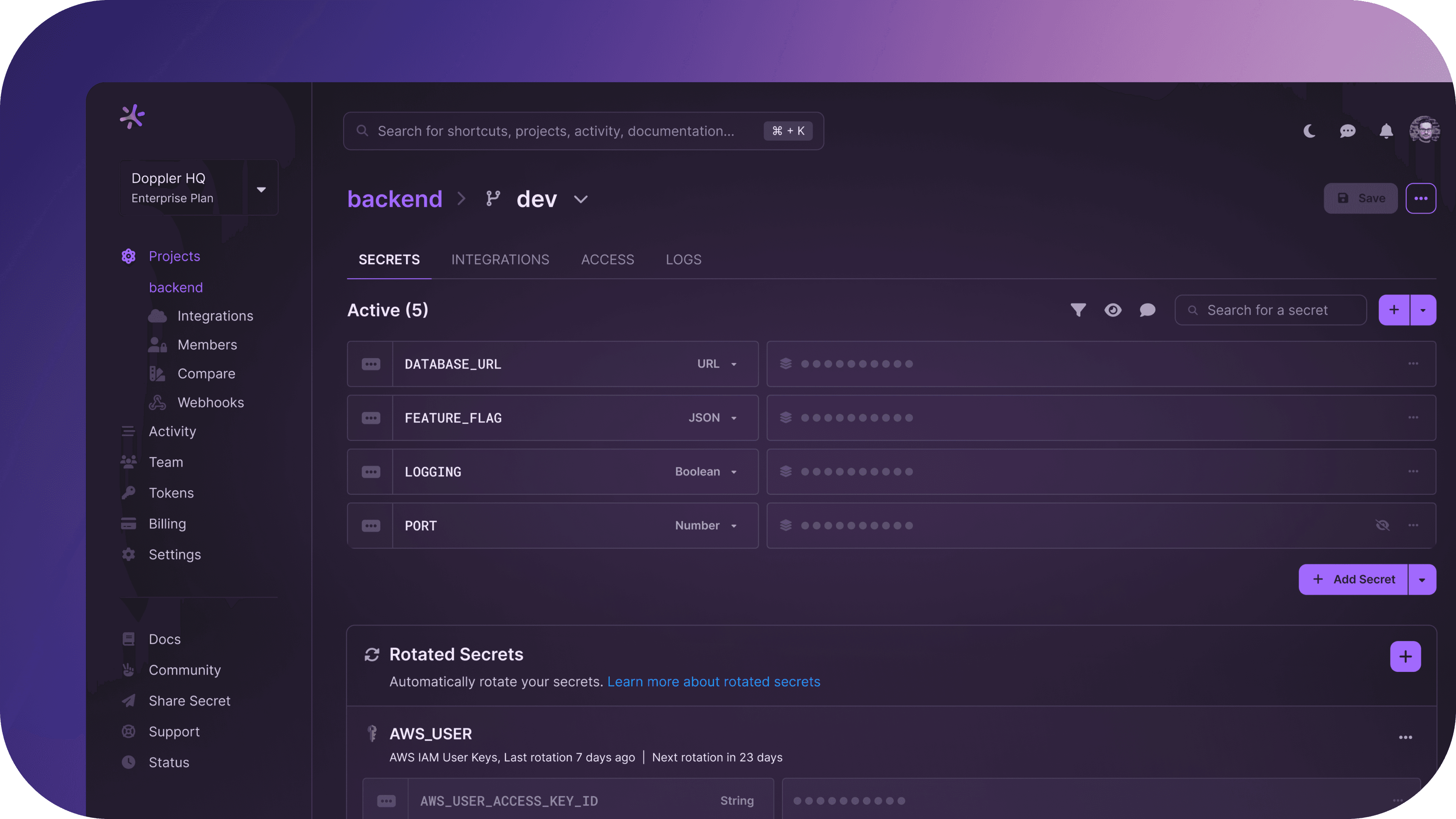Click the global search field
Screen dimensions: 1456x819
583,131
